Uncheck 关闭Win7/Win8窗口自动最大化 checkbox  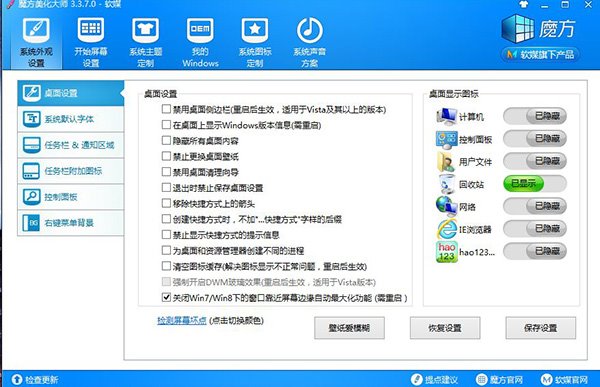tap(166, 297)
